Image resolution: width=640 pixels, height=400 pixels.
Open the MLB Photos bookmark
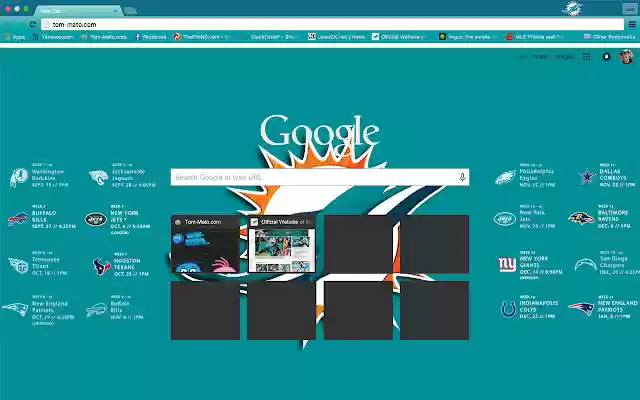point(535,37)
